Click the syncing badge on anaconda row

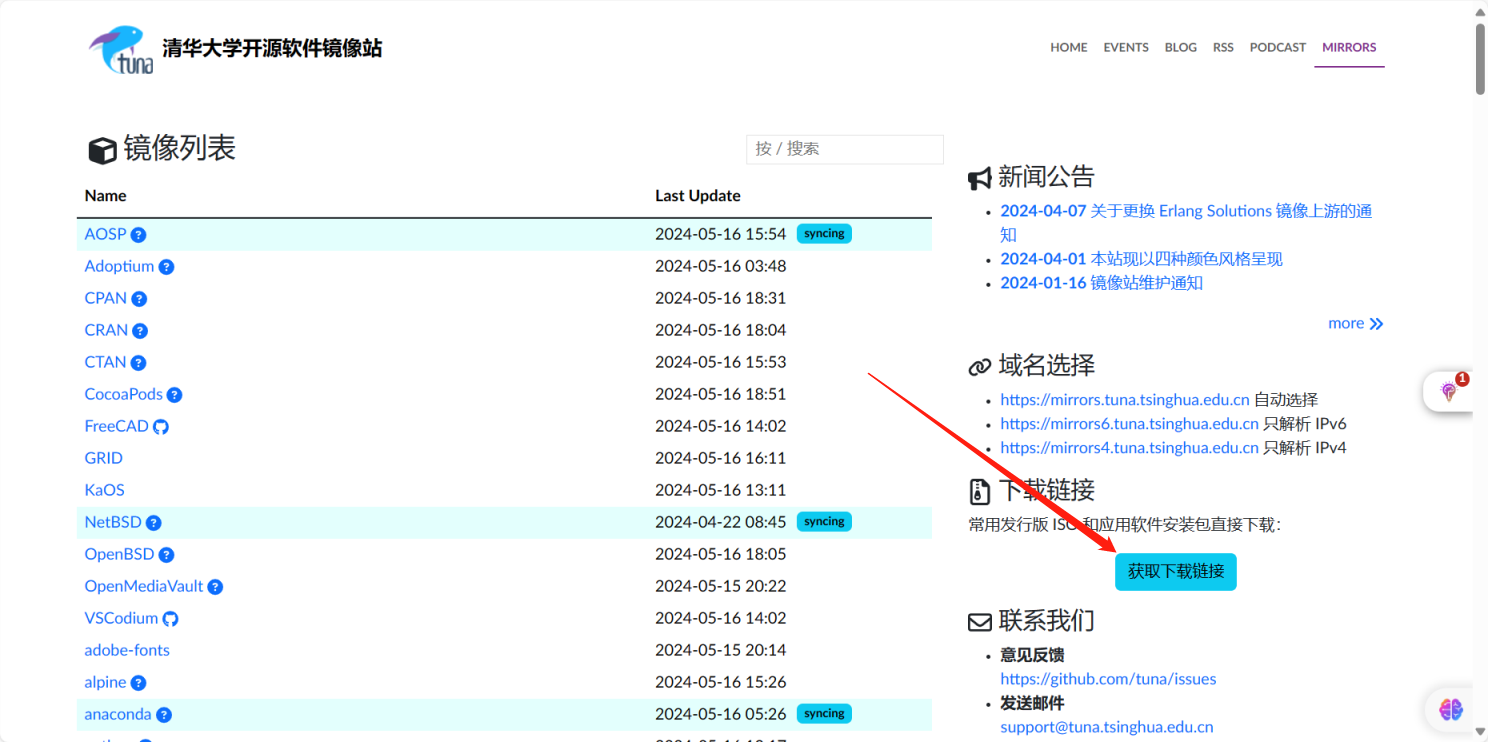coord(824,714)
